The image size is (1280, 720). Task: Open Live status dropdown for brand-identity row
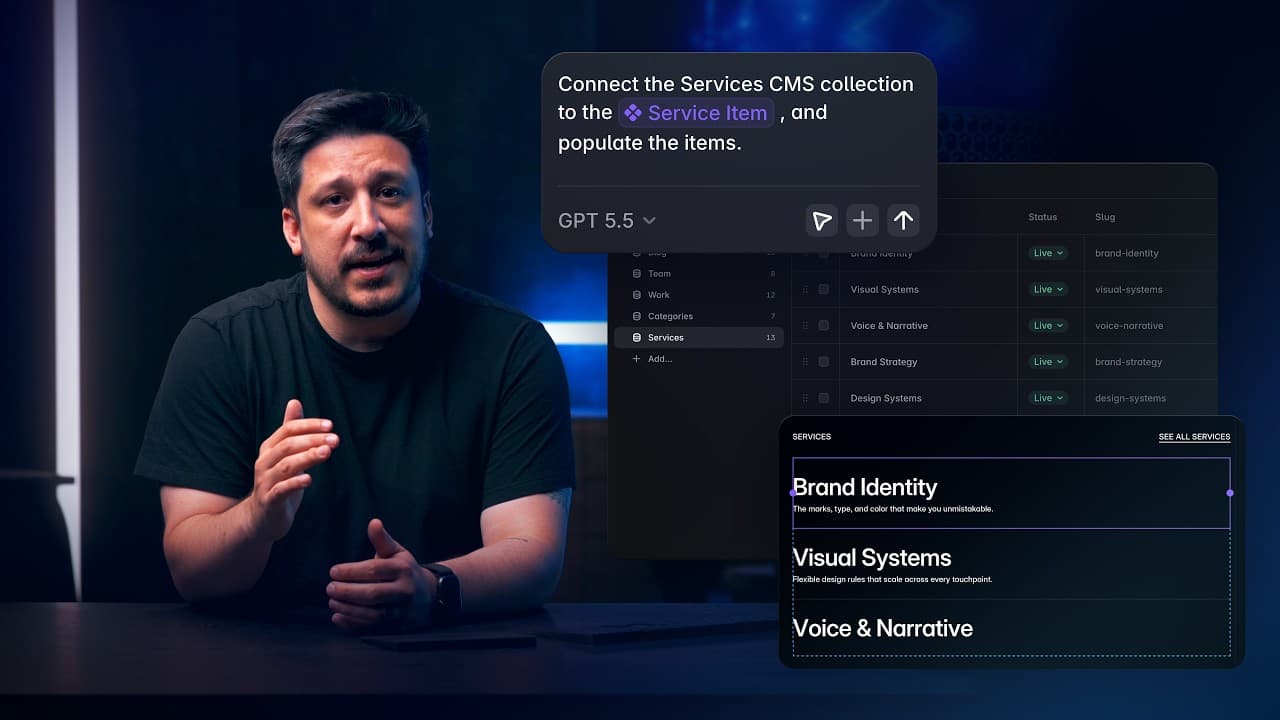(1048, 253)
